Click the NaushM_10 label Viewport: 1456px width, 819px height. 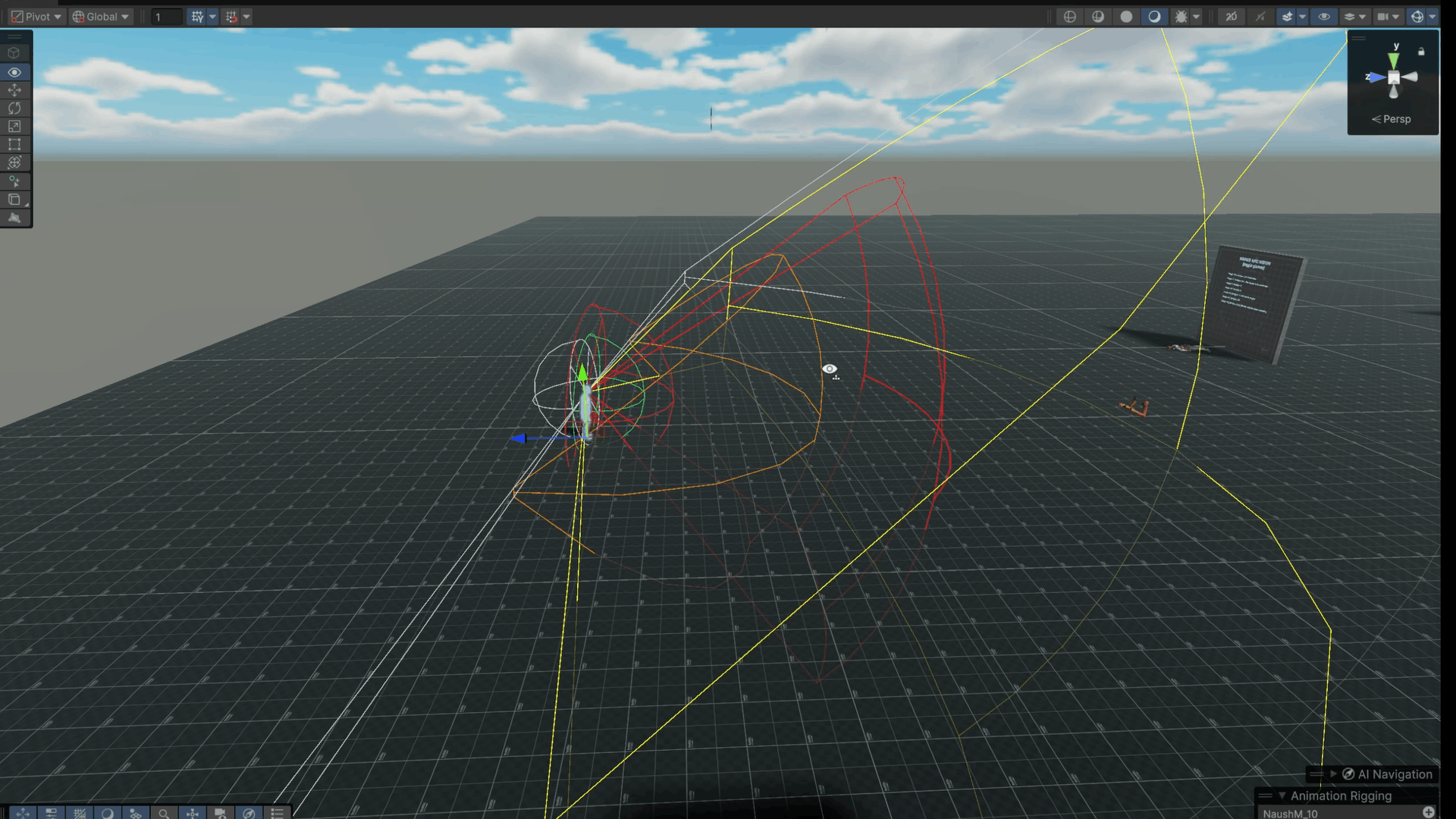pos(1291,814)
